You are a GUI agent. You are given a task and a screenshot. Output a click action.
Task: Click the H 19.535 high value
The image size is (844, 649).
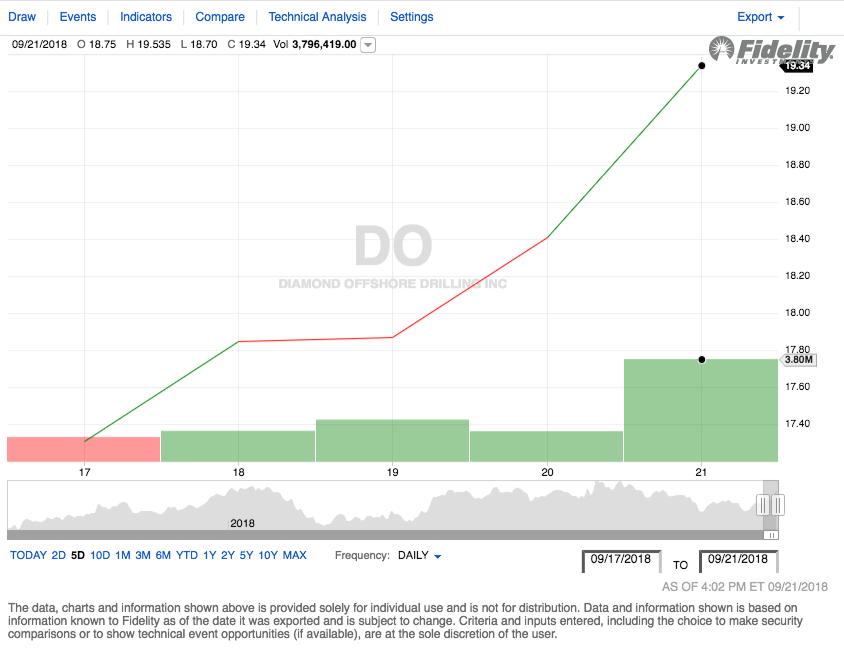[x=149, y=45]
